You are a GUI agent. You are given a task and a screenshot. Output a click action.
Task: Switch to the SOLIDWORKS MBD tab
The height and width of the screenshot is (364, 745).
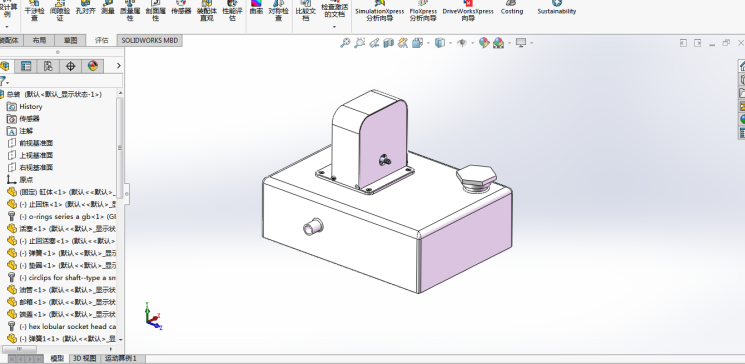point(150,40)
